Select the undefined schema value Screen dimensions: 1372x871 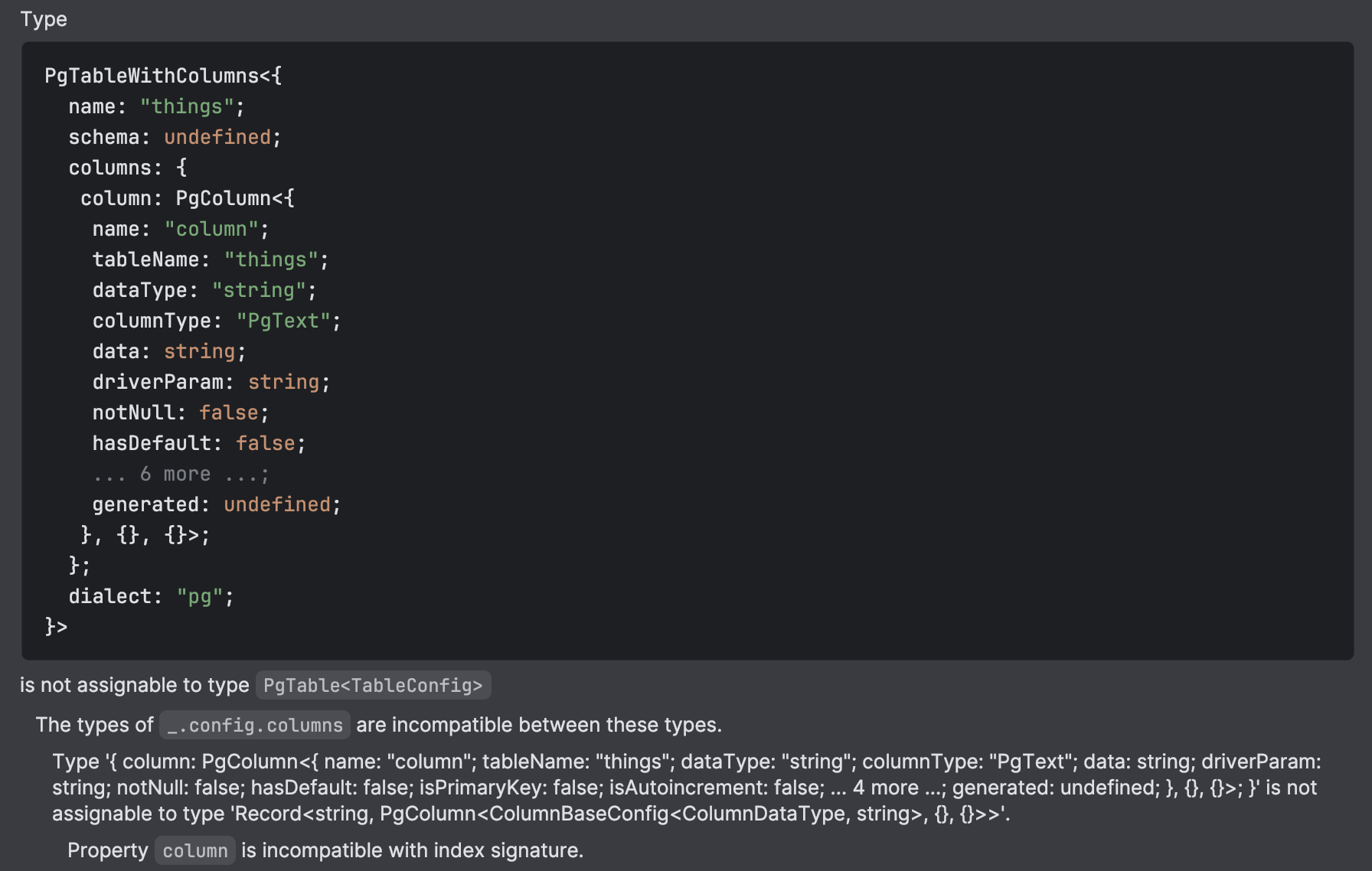[x=217, y=136]
